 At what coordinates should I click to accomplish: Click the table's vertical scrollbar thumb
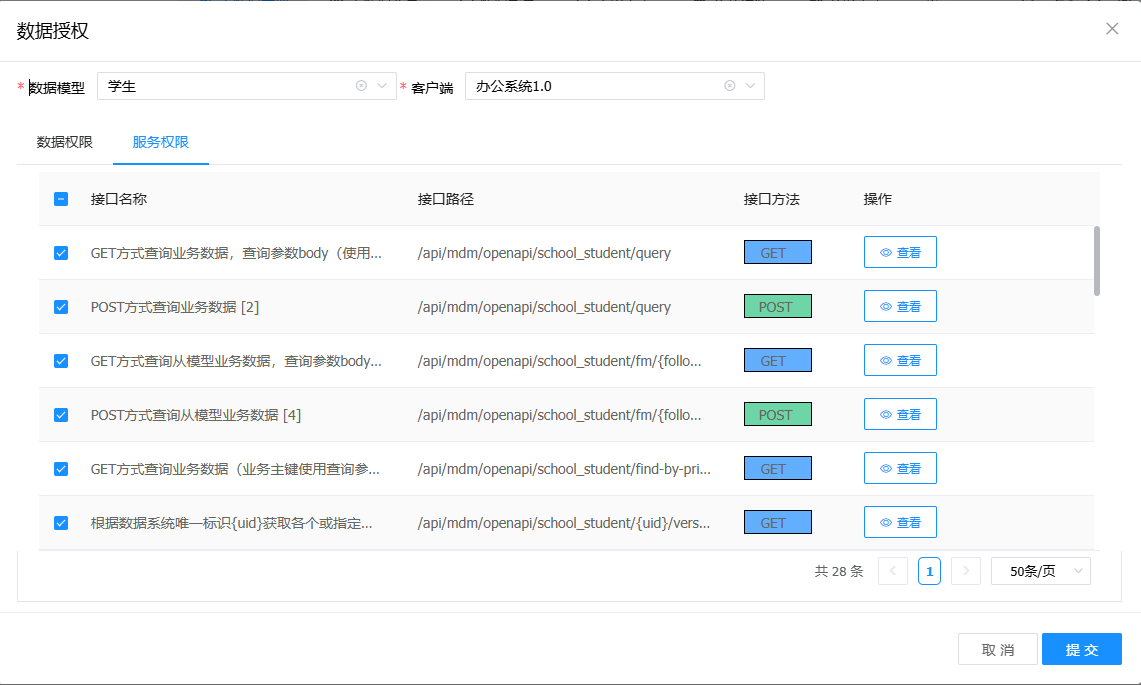[1097, 260]
